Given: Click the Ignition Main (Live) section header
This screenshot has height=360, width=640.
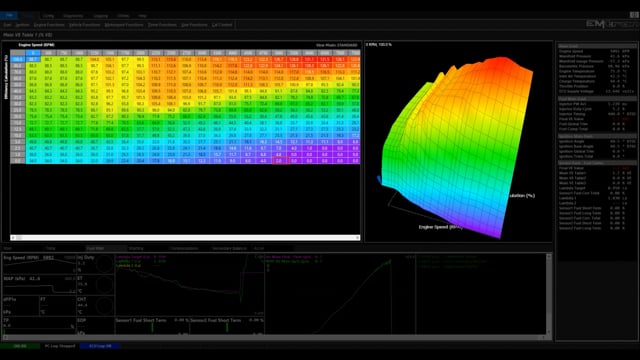Looking at the screenshot, I should [x=596, y=136].
